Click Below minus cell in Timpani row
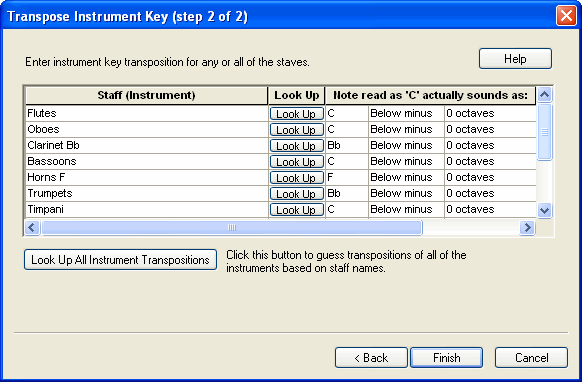The image size is (582, 382). point(406,209)
